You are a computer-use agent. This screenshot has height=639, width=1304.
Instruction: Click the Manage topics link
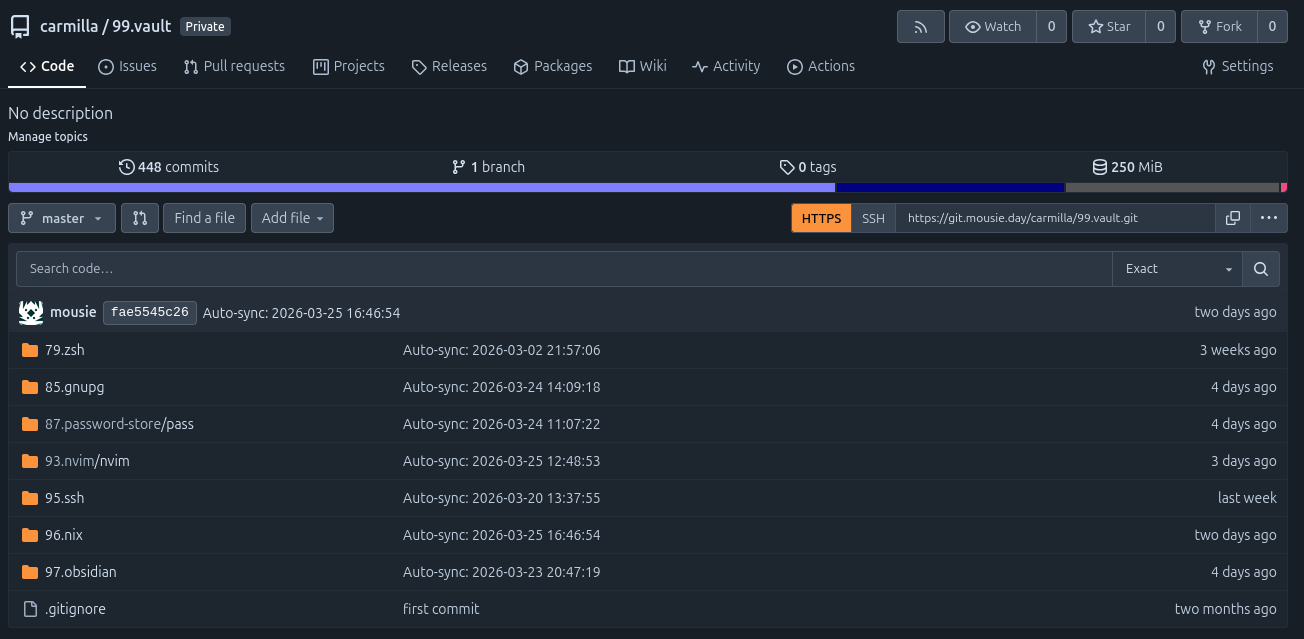click(48, 137)
